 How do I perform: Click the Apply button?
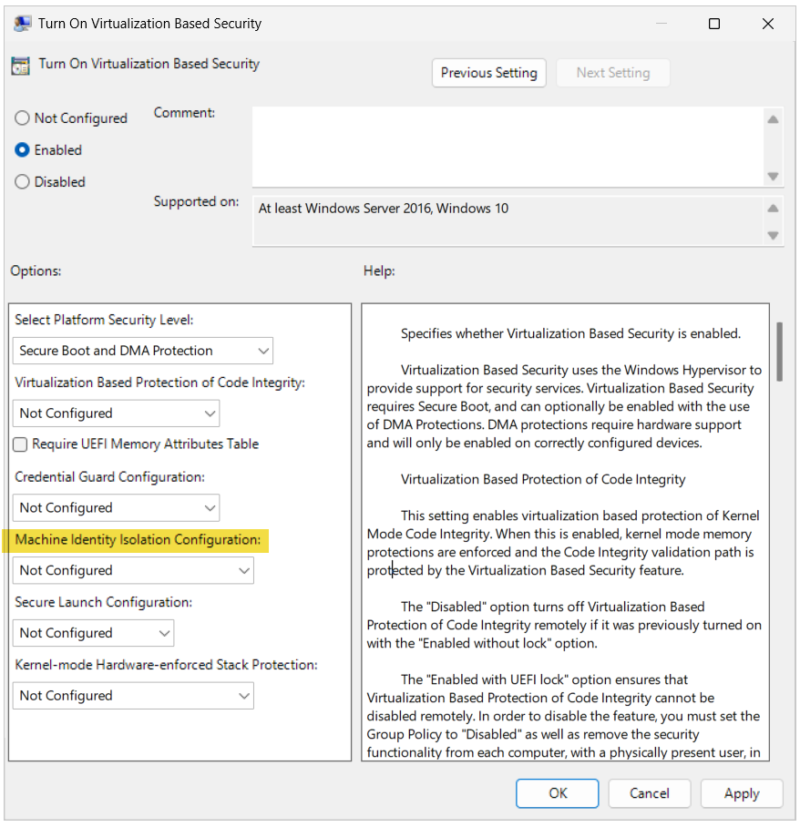tap(741, 793)
